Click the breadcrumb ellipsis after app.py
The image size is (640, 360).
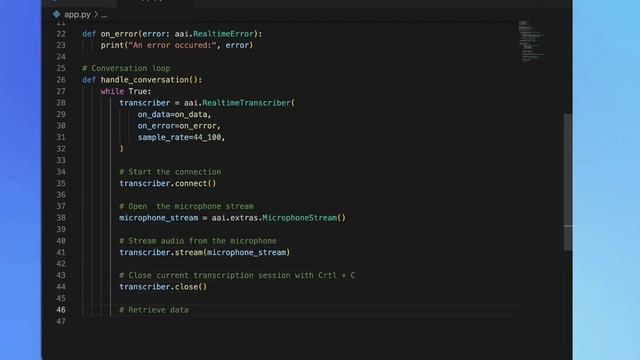tap(104, 15)
